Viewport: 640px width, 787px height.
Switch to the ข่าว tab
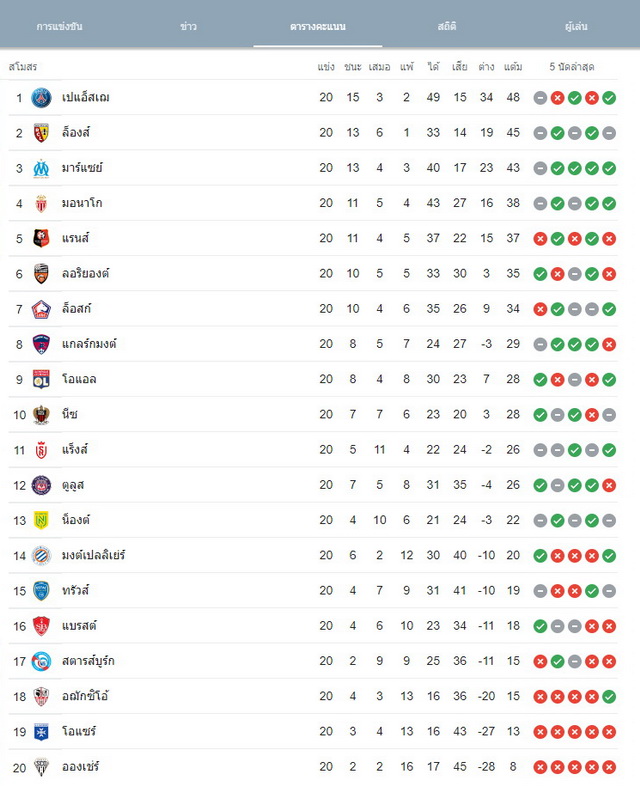pos(188,26)
